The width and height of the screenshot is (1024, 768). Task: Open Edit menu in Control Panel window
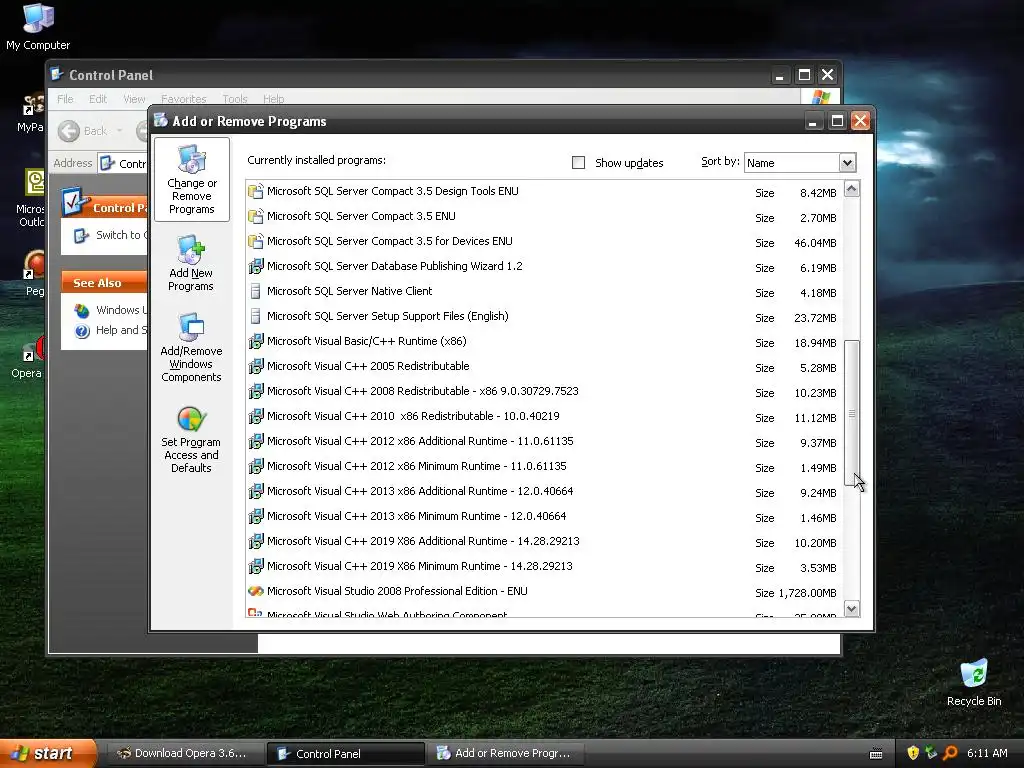(x=98, y=99)
